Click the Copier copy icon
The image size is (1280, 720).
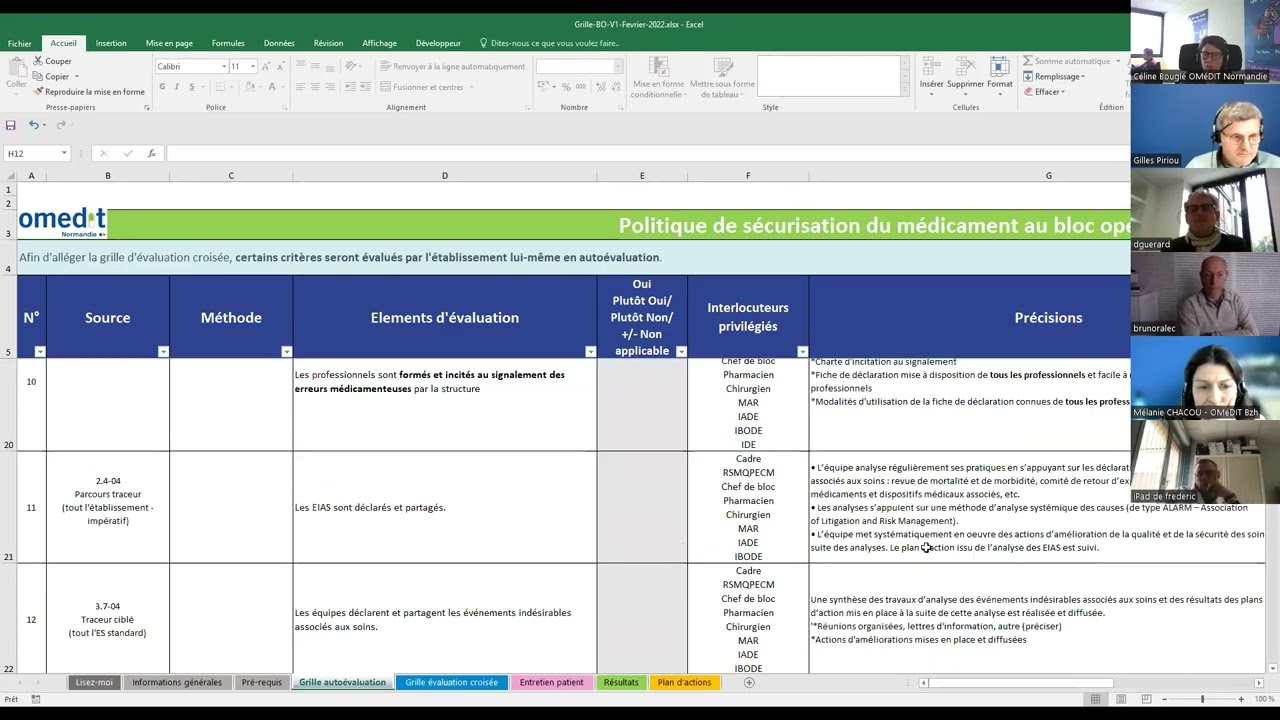coord(38,76)
